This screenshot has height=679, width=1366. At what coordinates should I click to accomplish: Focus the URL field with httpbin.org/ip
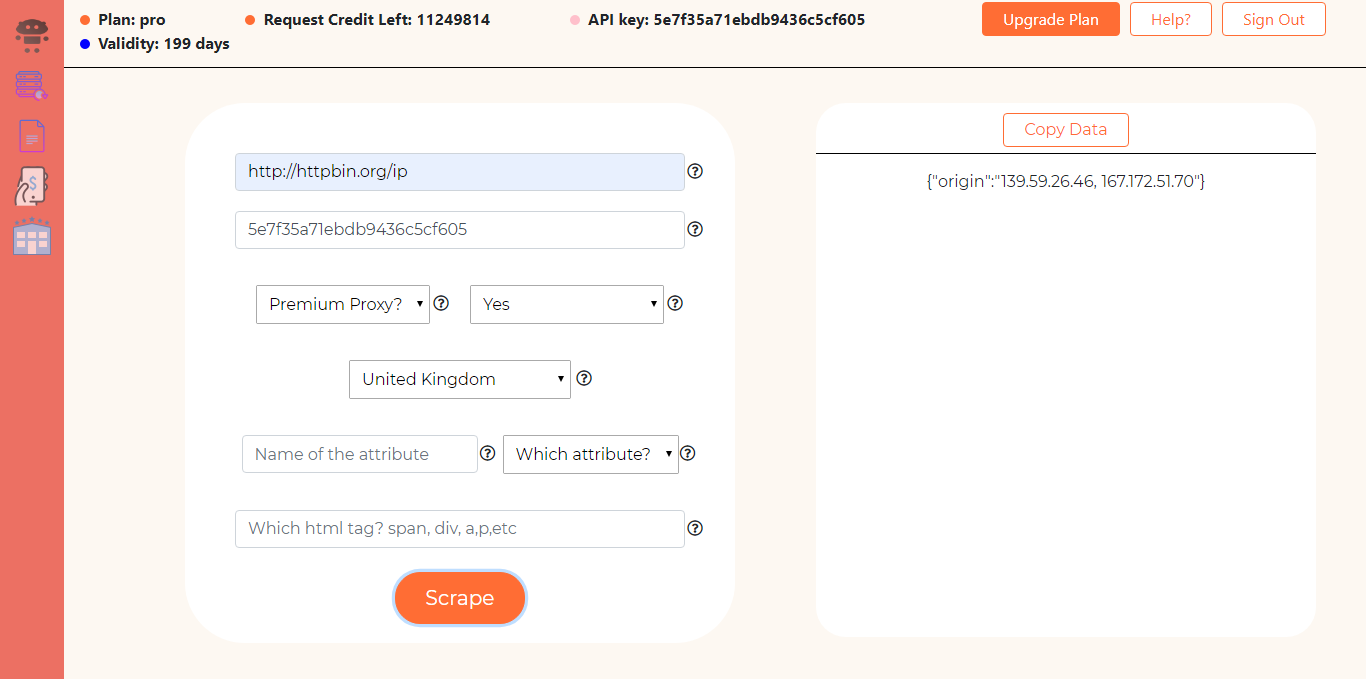[460, 172]
